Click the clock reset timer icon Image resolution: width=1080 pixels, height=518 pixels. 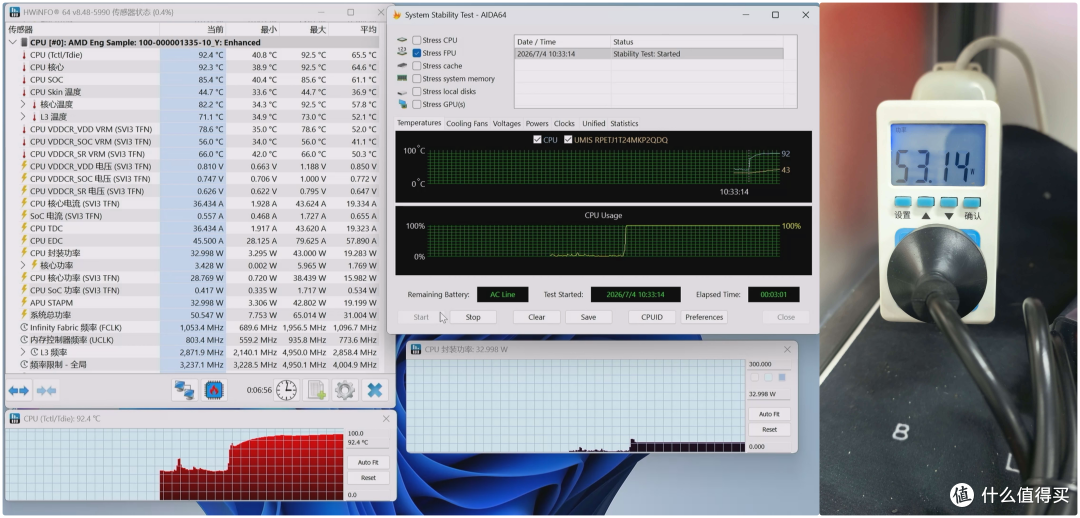point(286,390)
